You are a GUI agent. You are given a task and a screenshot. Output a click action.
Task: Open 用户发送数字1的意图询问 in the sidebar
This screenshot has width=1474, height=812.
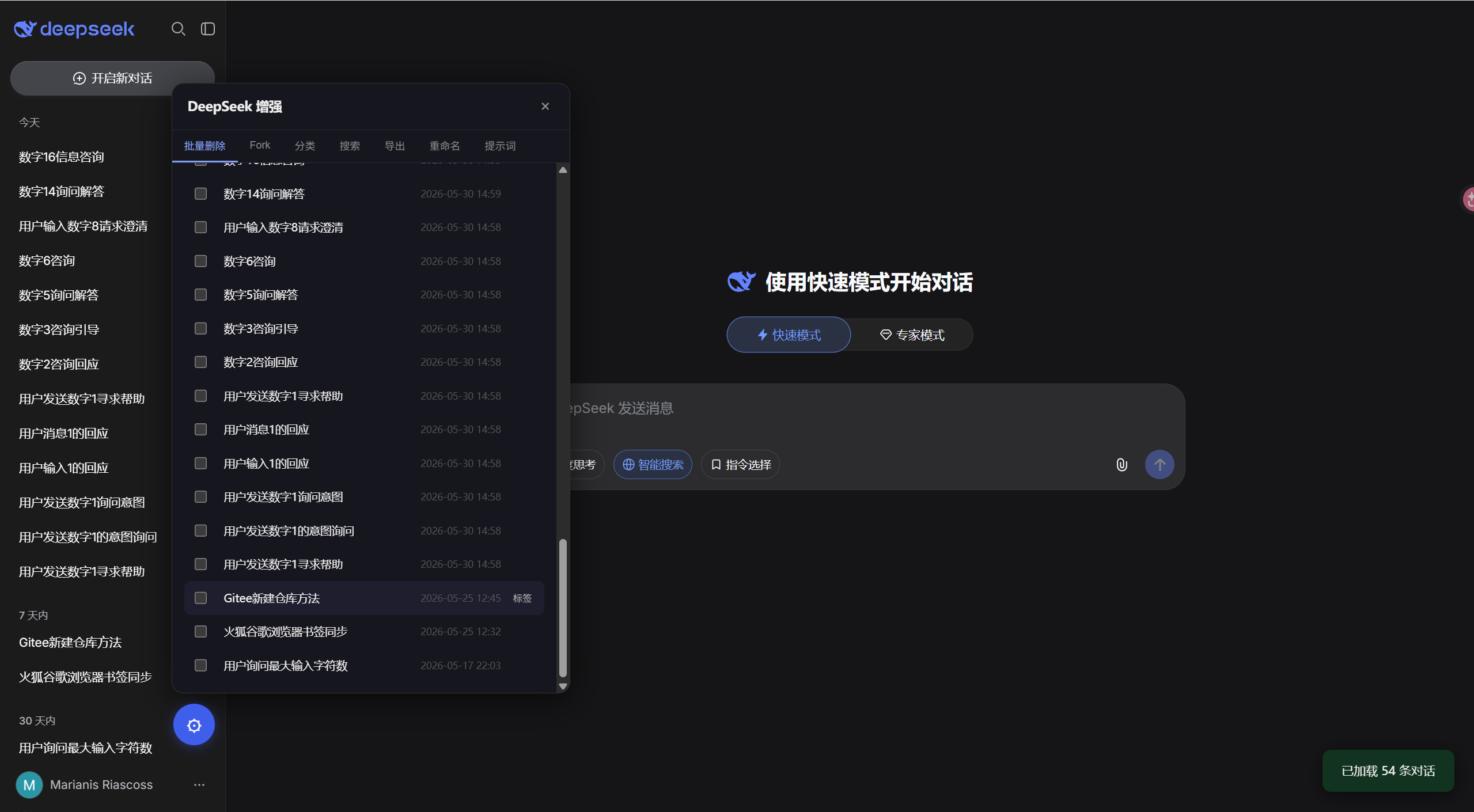(x=88, y=537)
